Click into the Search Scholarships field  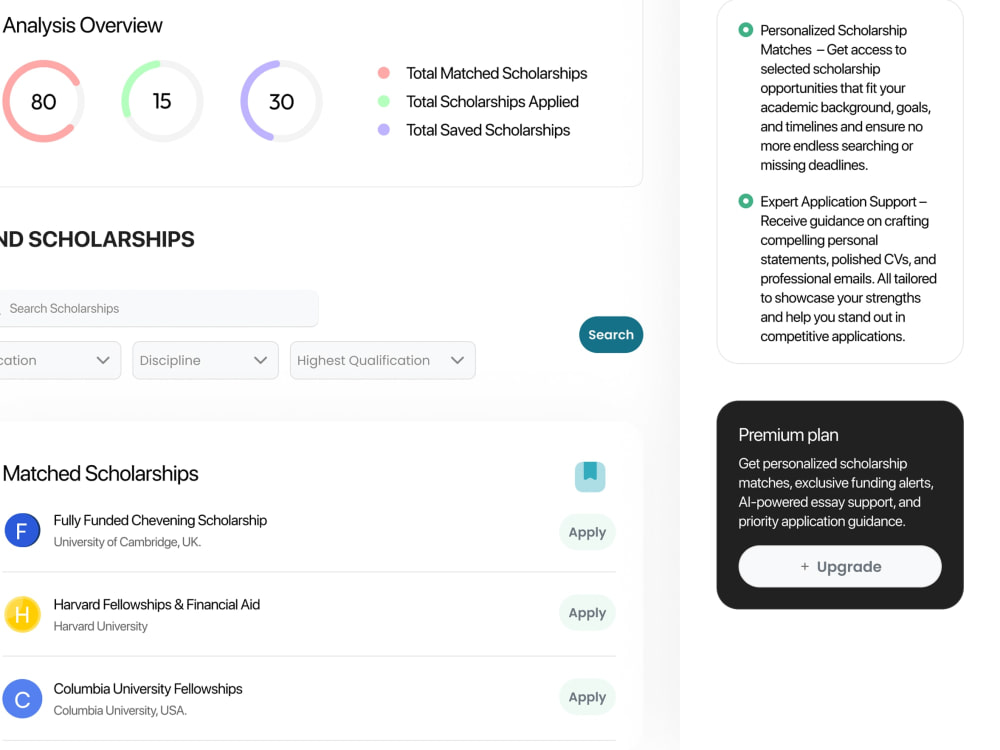pos(159,309)
